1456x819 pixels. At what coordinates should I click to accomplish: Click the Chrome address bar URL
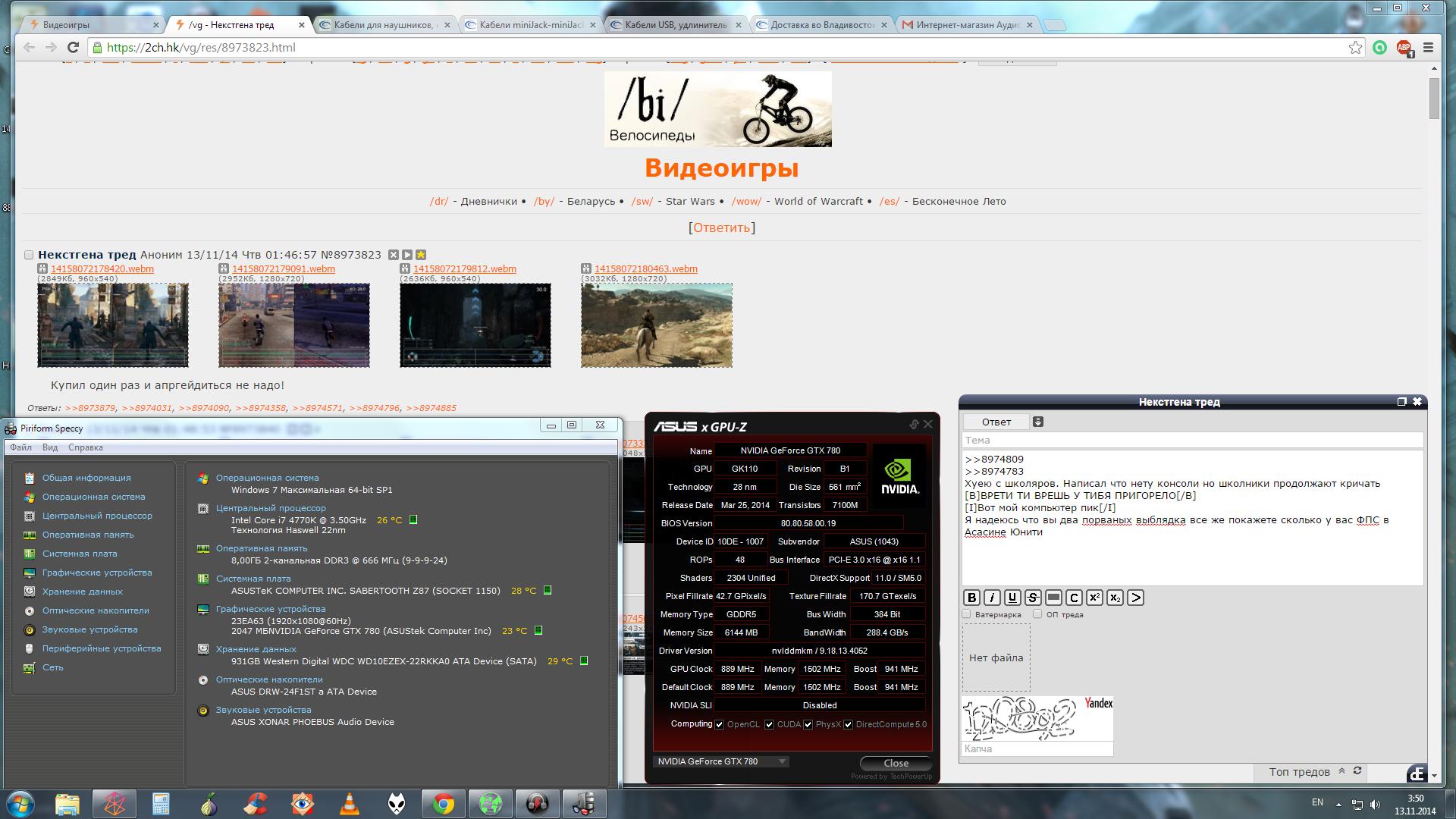(x=201, y=47)
